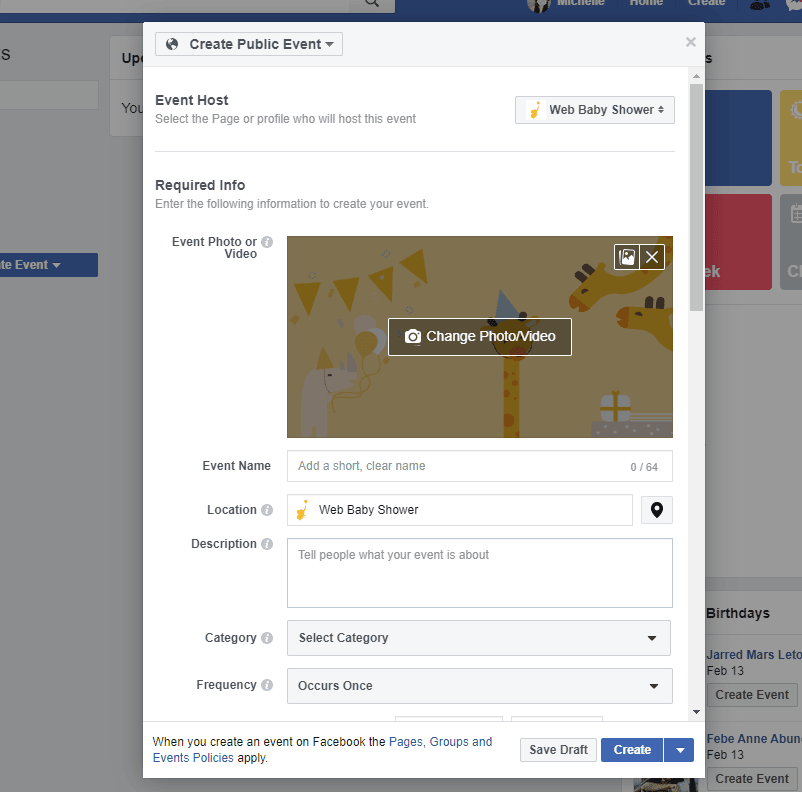Expand the Select Category dropdown

click(479, 638)
